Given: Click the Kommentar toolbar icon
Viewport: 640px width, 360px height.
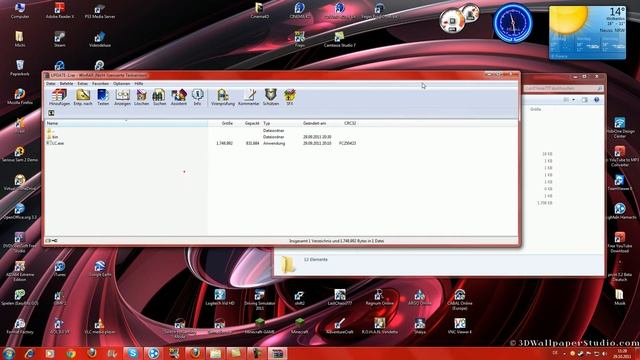Looking at the screenshot, I should pos(249,97).
